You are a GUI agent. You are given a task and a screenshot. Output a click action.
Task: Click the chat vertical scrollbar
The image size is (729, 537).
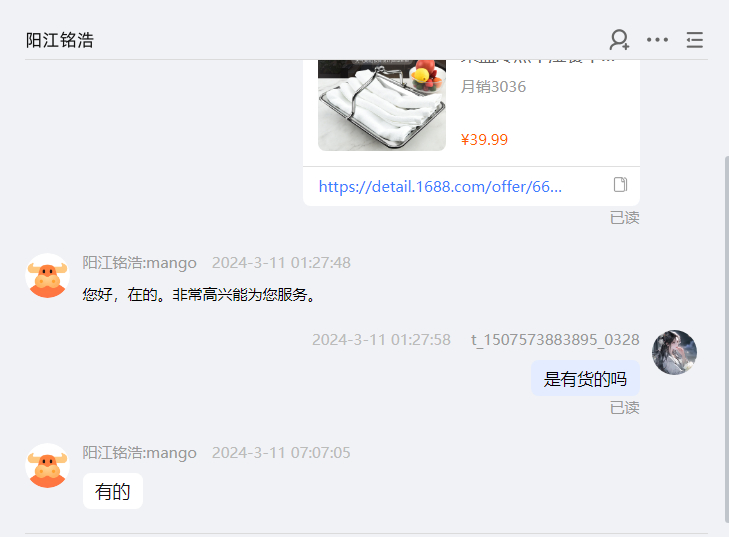(x=726, y=339)
